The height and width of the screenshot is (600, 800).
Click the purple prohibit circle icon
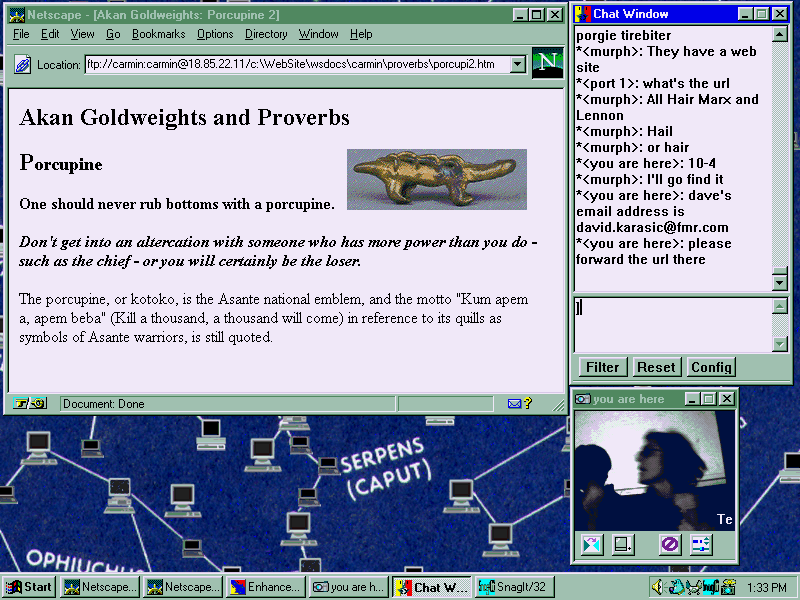pyautogui.click(x=669, y=544)
